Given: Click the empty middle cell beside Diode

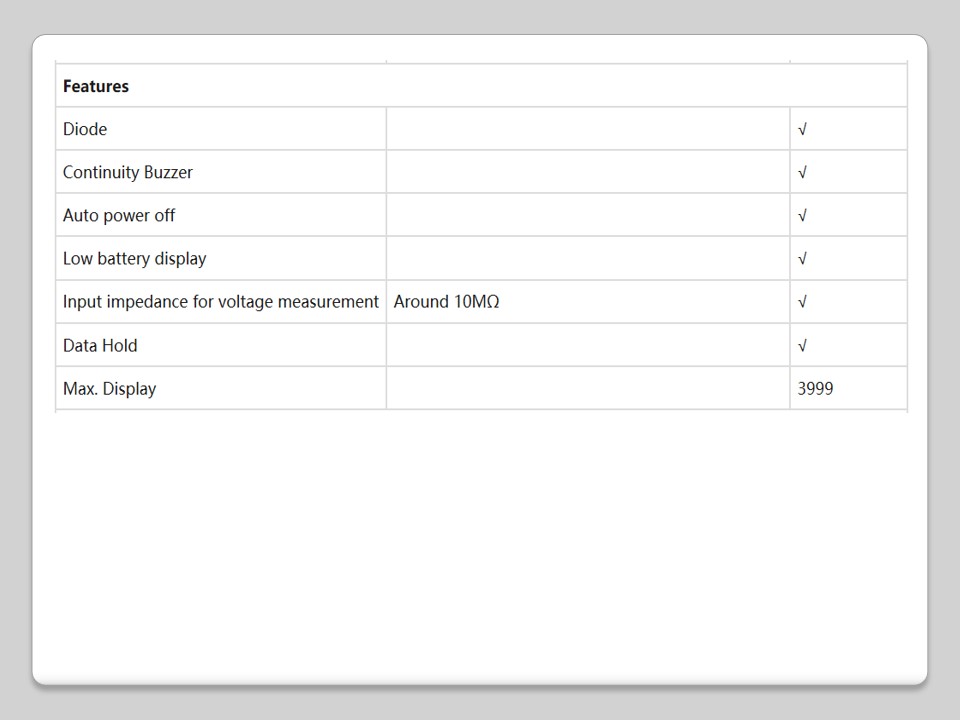Looking at the screenshot, I should click(x=588, y=129).
